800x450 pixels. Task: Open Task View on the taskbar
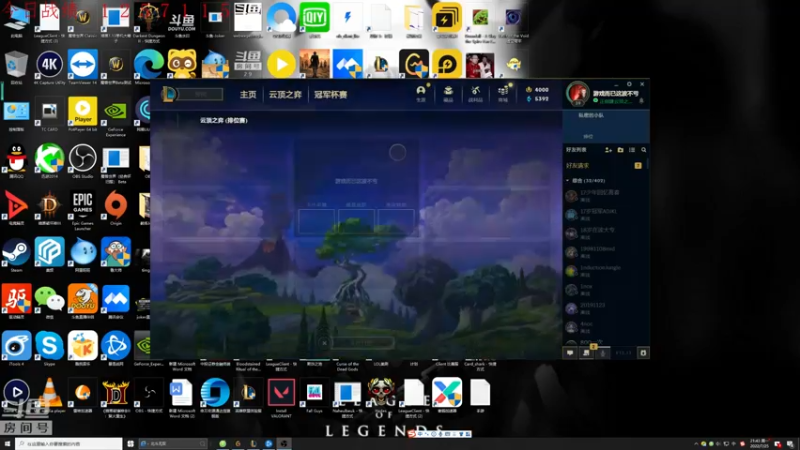click(x=131, y=444)
